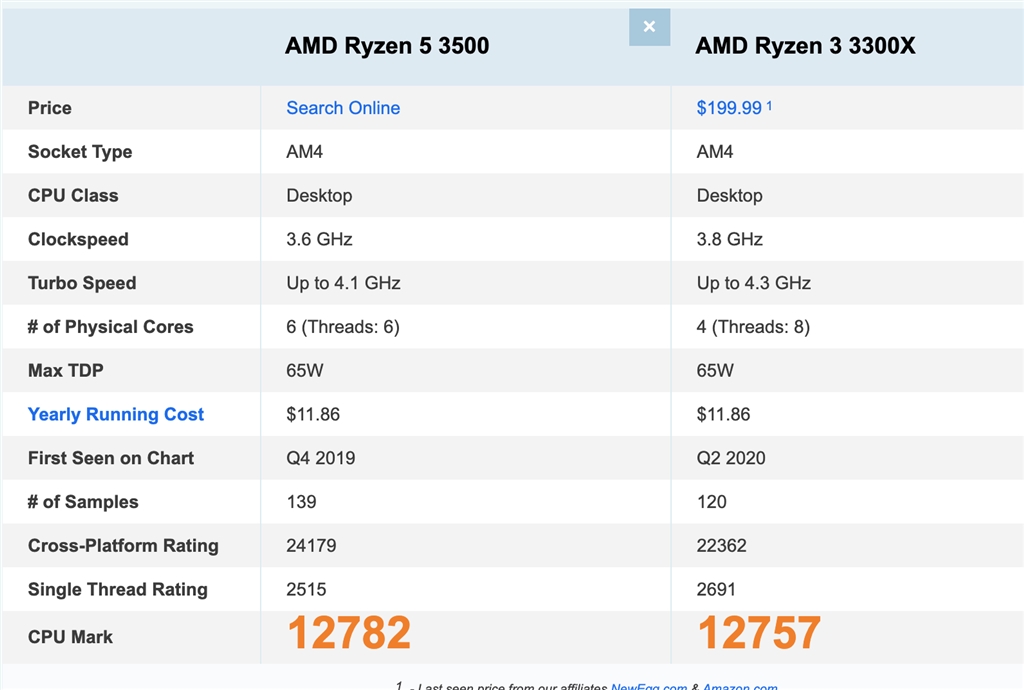Click the Socket Type row label
This screenshot has height=690, width=1024.
(80, 152)
